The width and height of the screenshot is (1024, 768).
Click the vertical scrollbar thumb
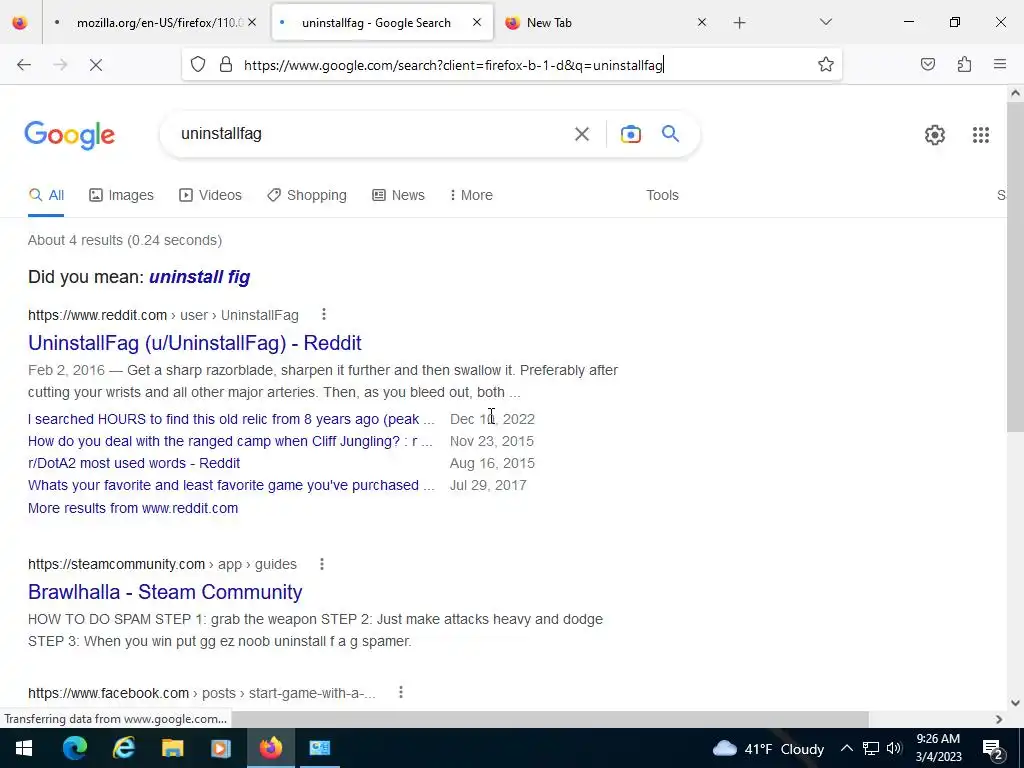point(1015,268)
